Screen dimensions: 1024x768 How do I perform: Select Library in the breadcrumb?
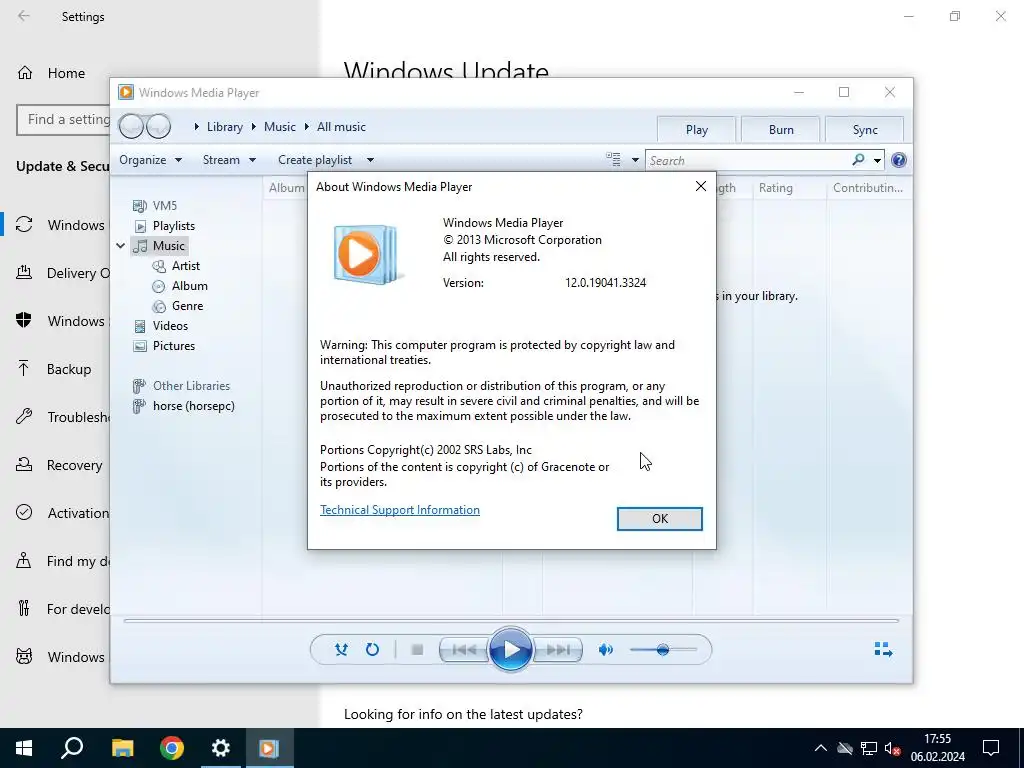(x=225, y=127)
